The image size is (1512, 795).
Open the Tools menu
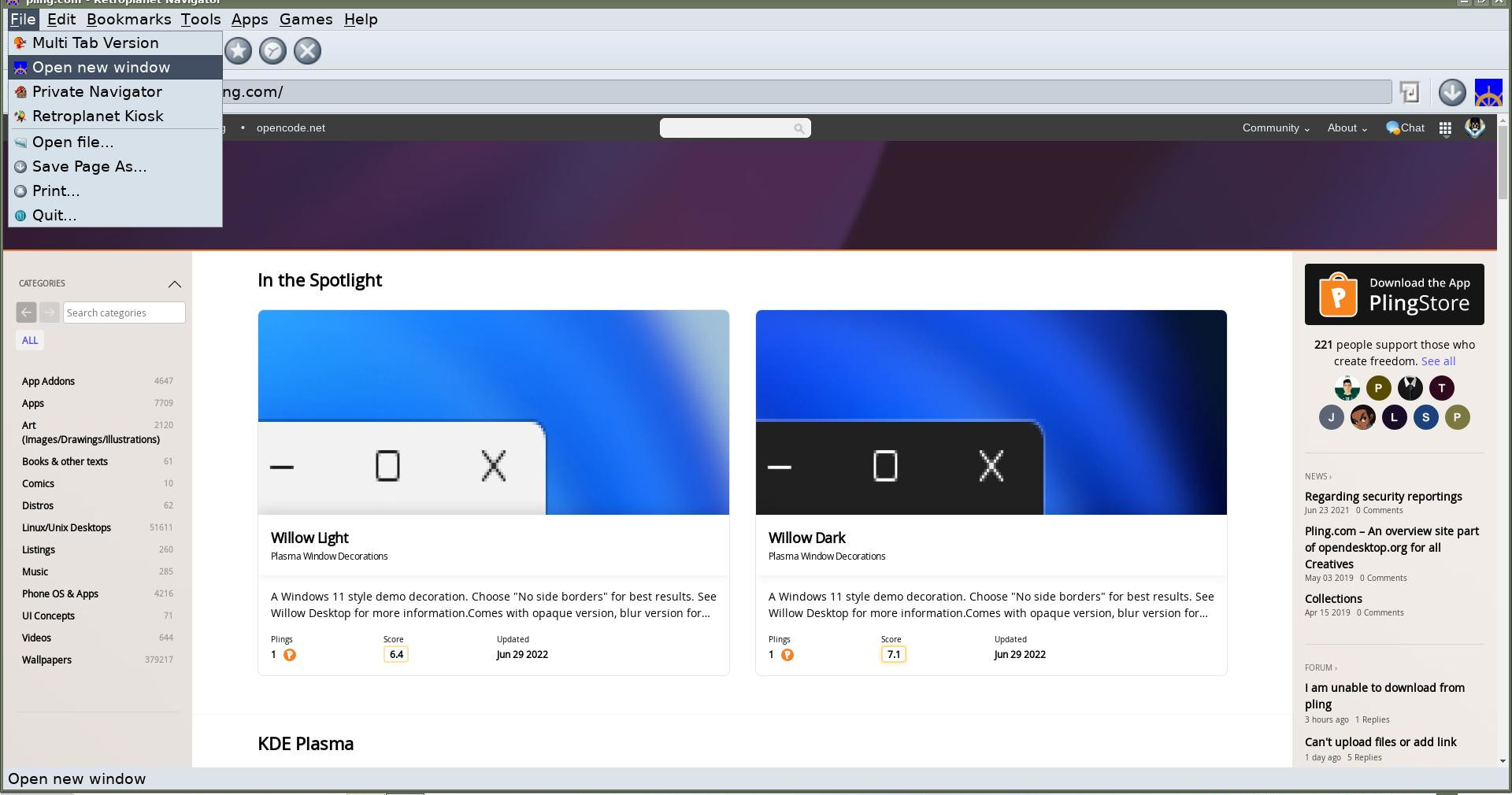(x=201, y=20)
